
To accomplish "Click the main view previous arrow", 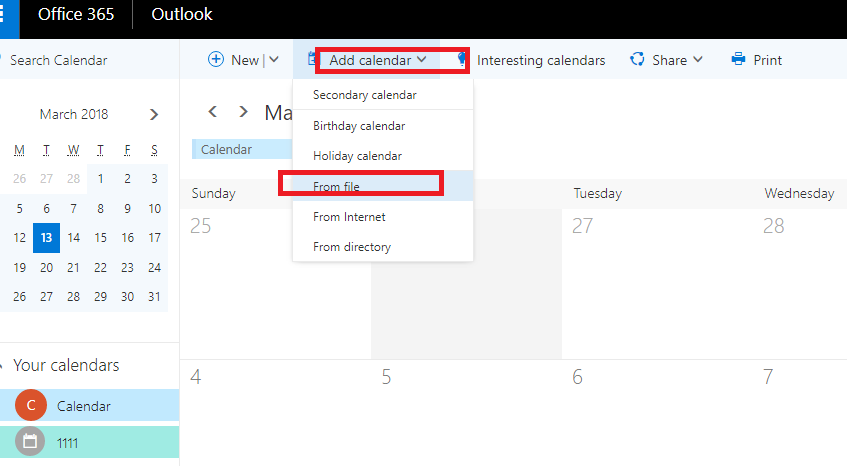I will [x=213, y=112].
